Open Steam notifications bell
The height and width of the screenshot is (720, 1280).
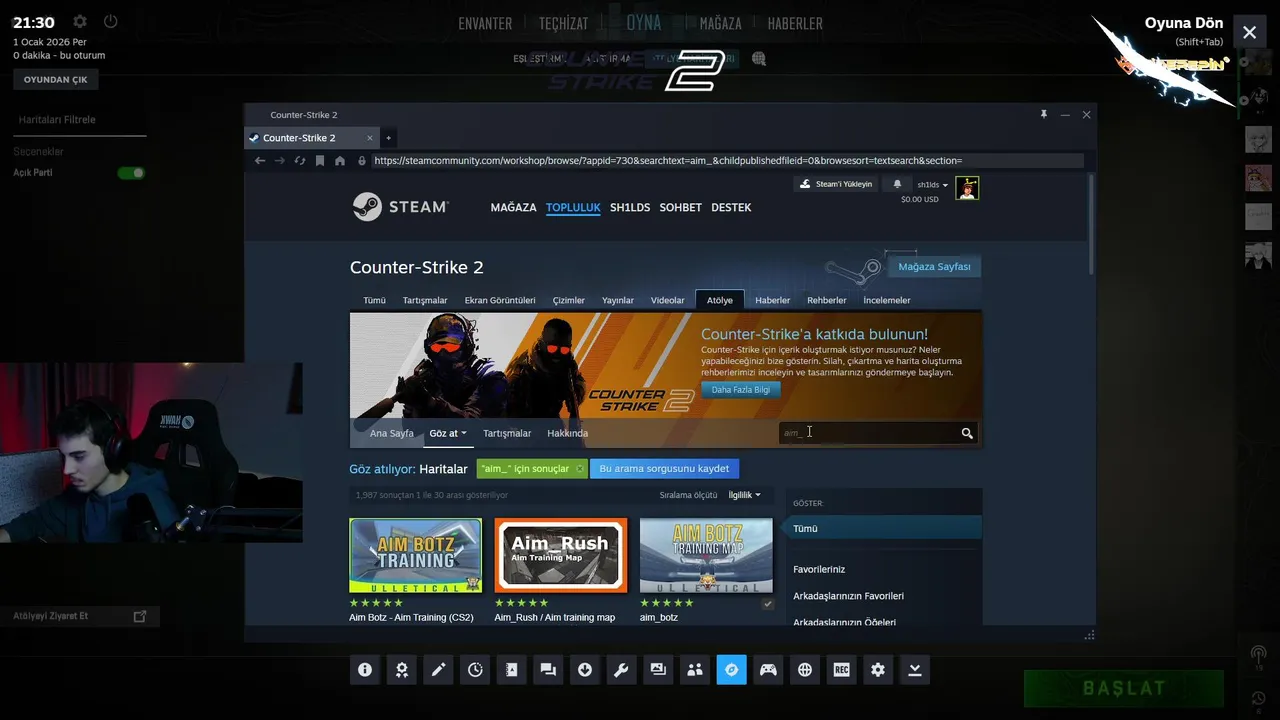coord(897,184)
